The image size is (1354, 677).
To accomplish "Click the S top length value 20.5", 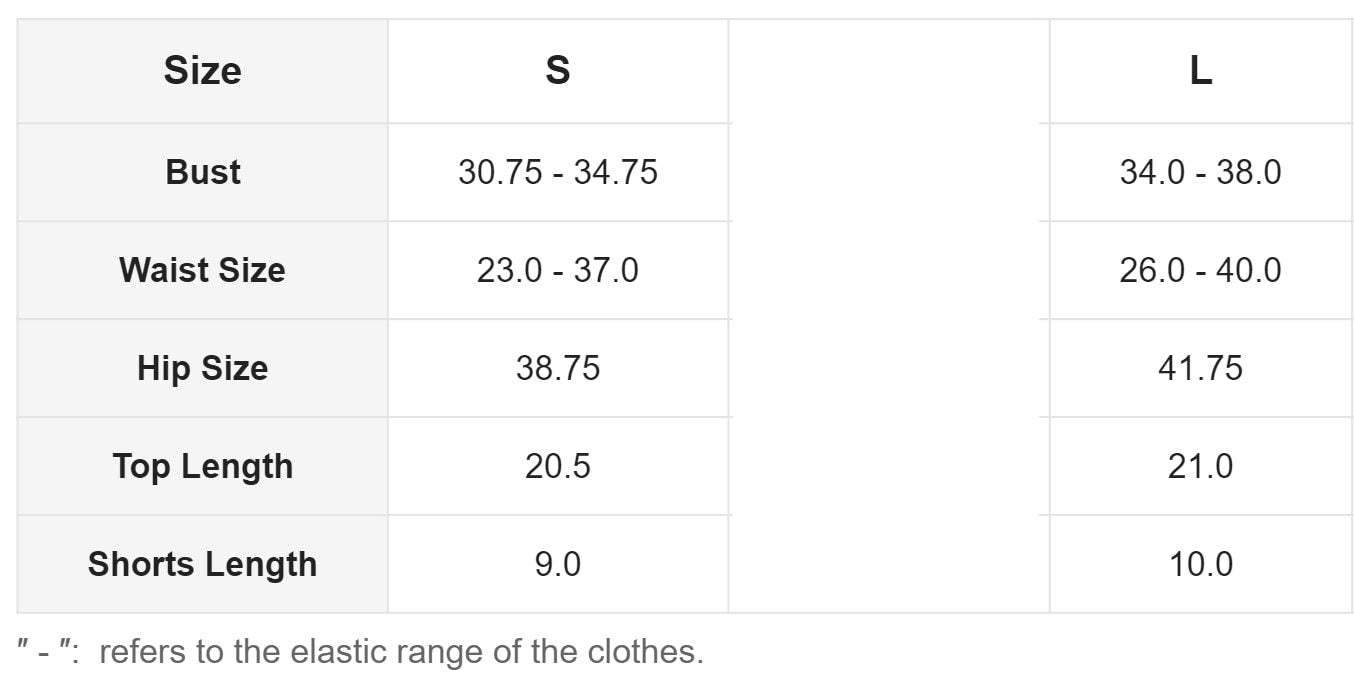I will (x=558, y=466).
